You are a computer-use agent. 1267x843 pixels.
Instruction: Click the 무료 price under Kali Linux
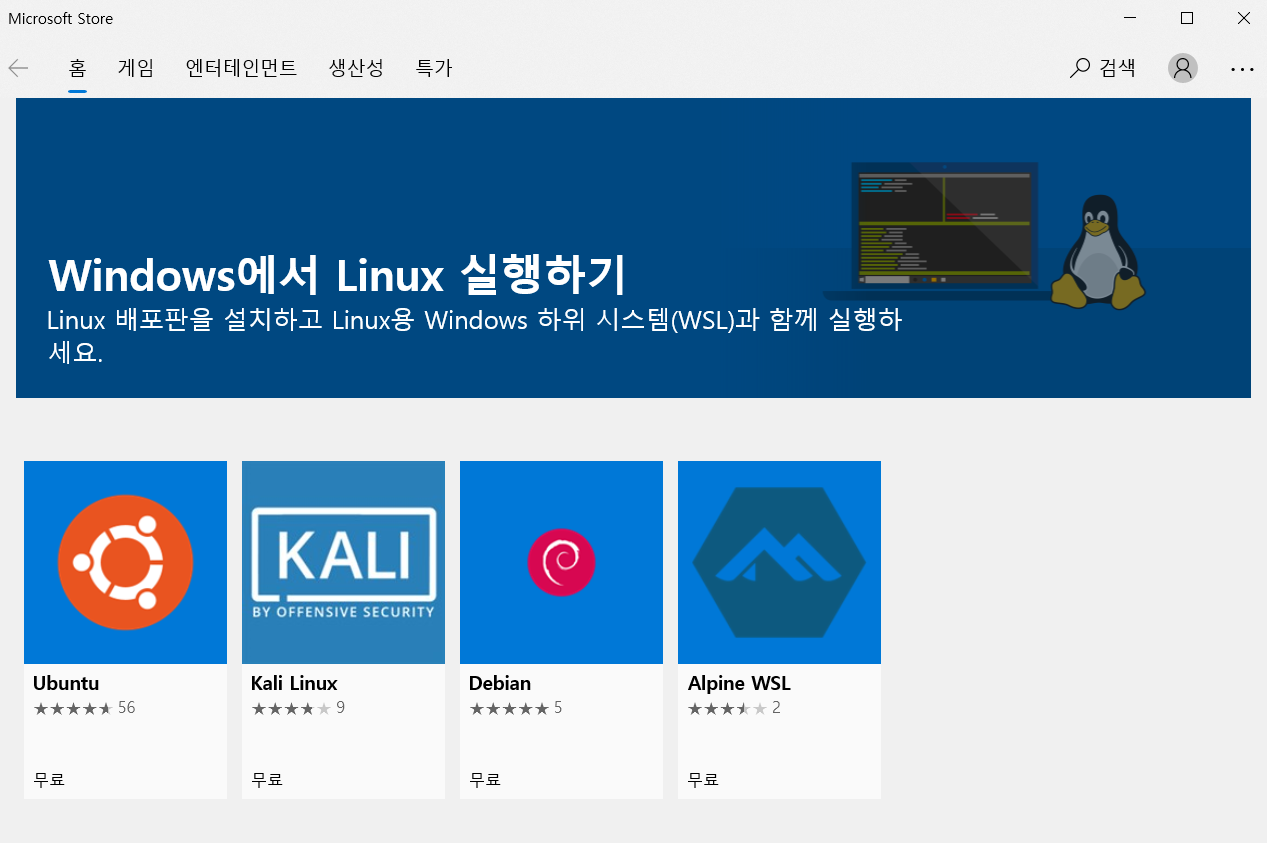(x=267, y=779)
